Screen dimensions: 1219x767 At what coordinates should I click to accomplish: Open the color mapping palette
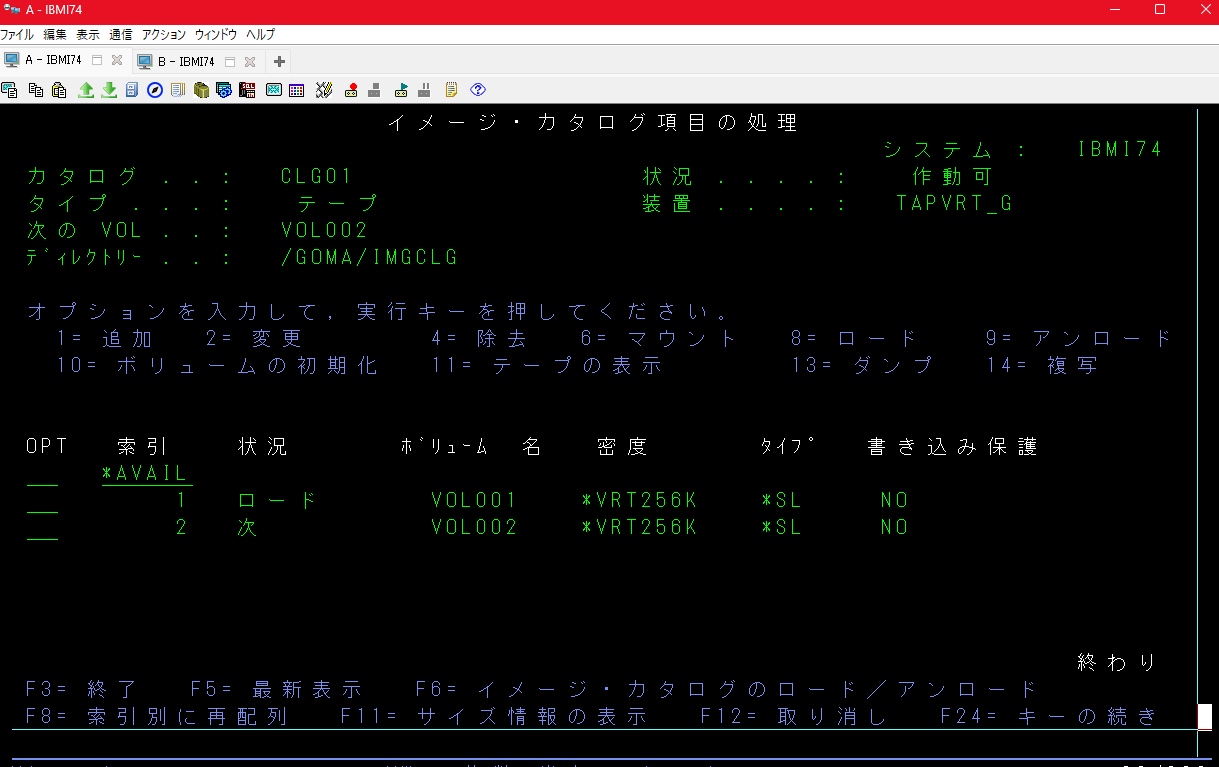point(296,90)
